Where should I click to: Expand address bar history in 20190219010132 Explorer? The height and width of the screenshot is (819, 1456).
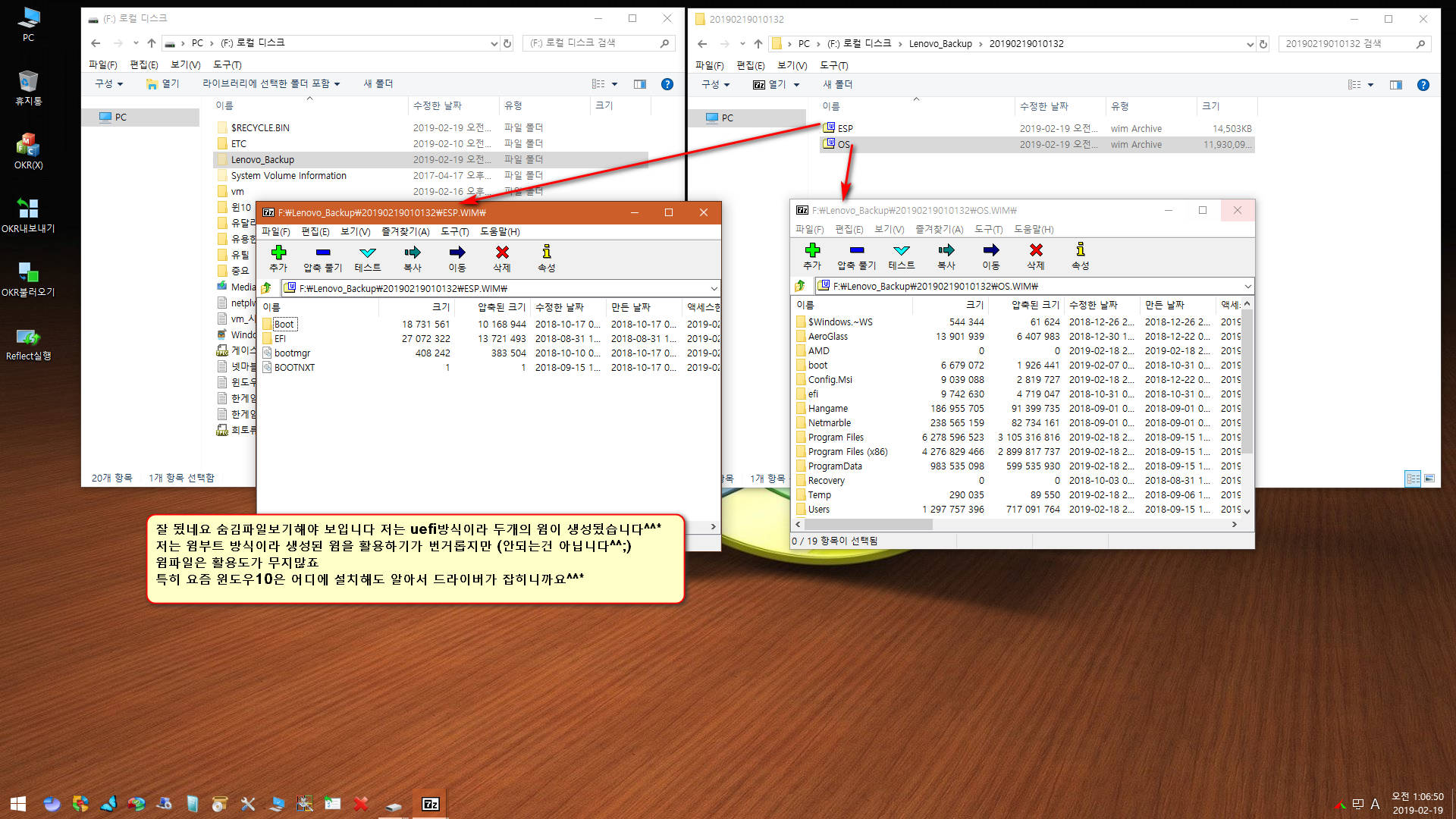pyautogui.click(x=1250, y=44)
